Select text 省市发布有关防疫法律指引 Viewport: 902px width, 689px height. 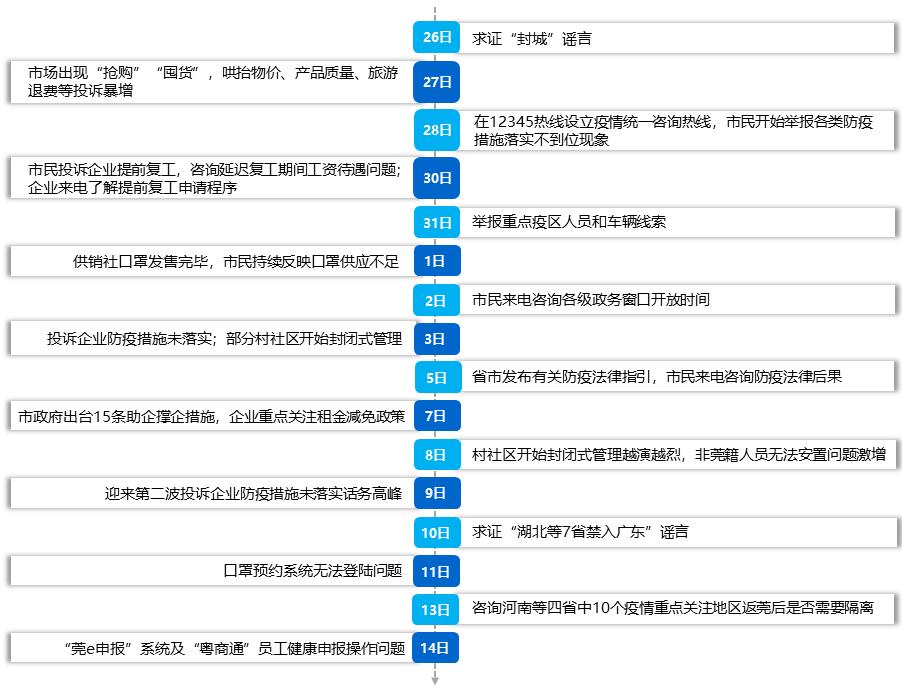656,377
